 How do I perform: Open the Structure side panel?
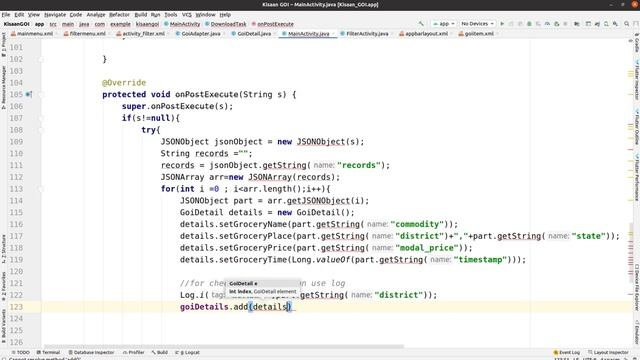3,249
